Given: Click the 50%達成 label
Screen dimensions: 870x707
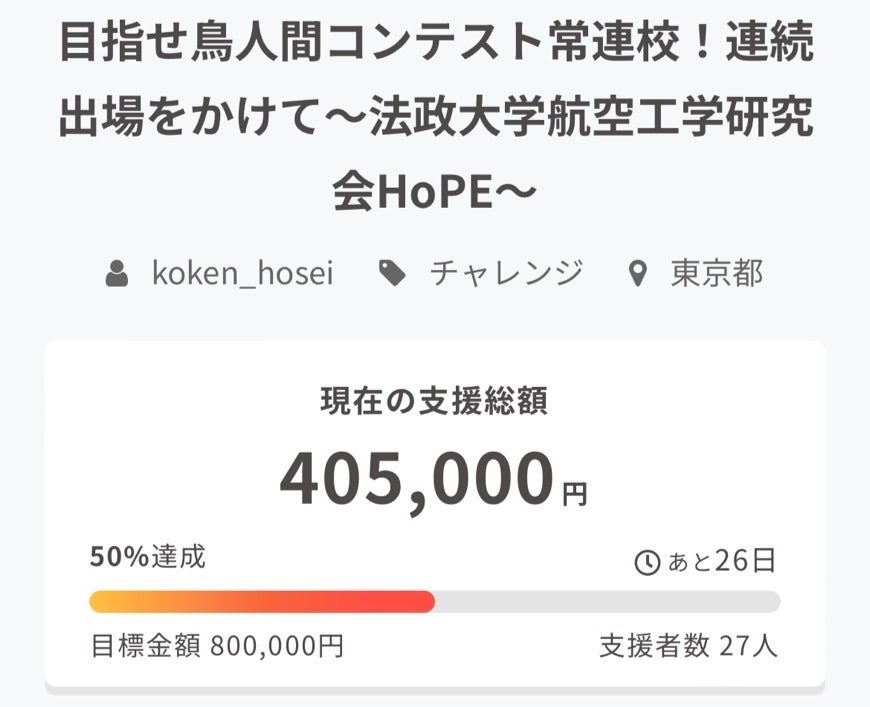Looking at the screenshot, I should (x=148, y=557).
